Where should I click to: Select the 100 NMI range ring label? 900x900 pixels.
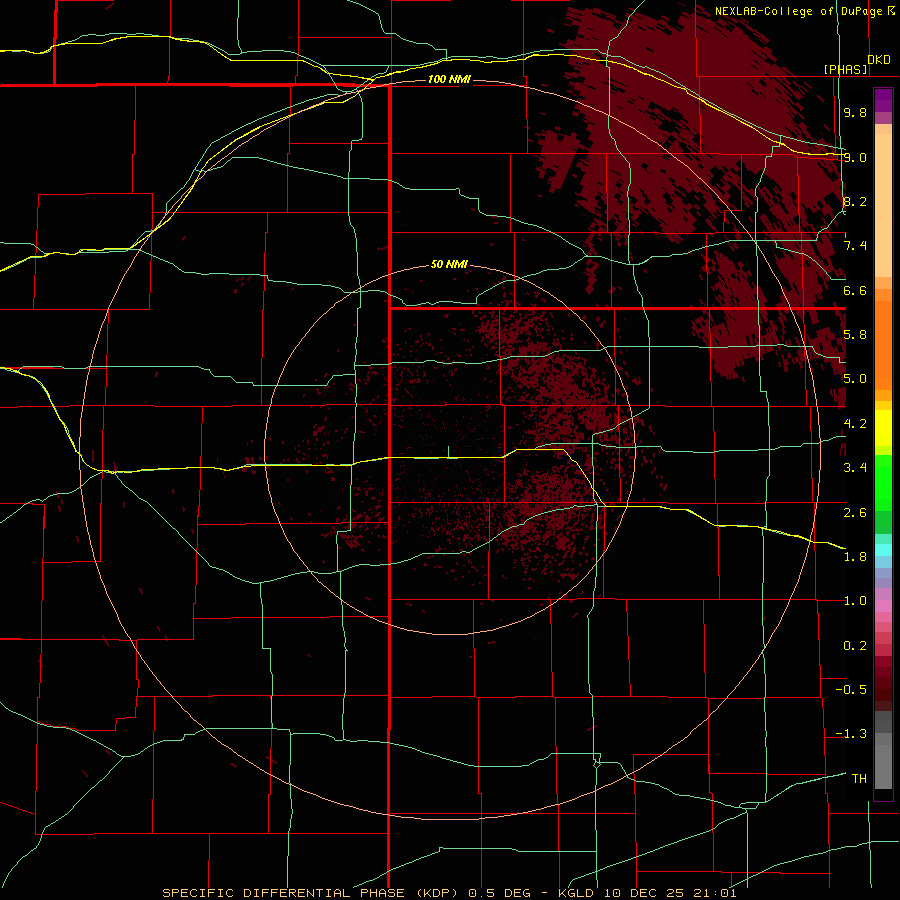[x=449, y=79]
